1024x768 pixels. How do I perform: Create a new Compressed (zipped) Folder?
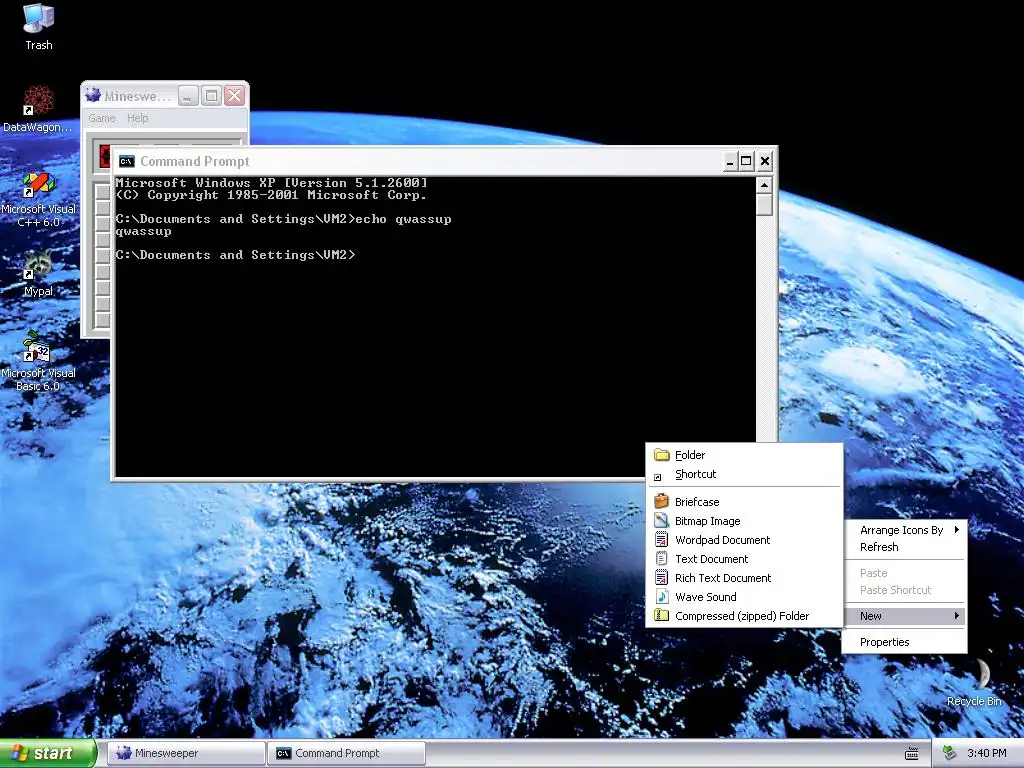coord(744,615)
